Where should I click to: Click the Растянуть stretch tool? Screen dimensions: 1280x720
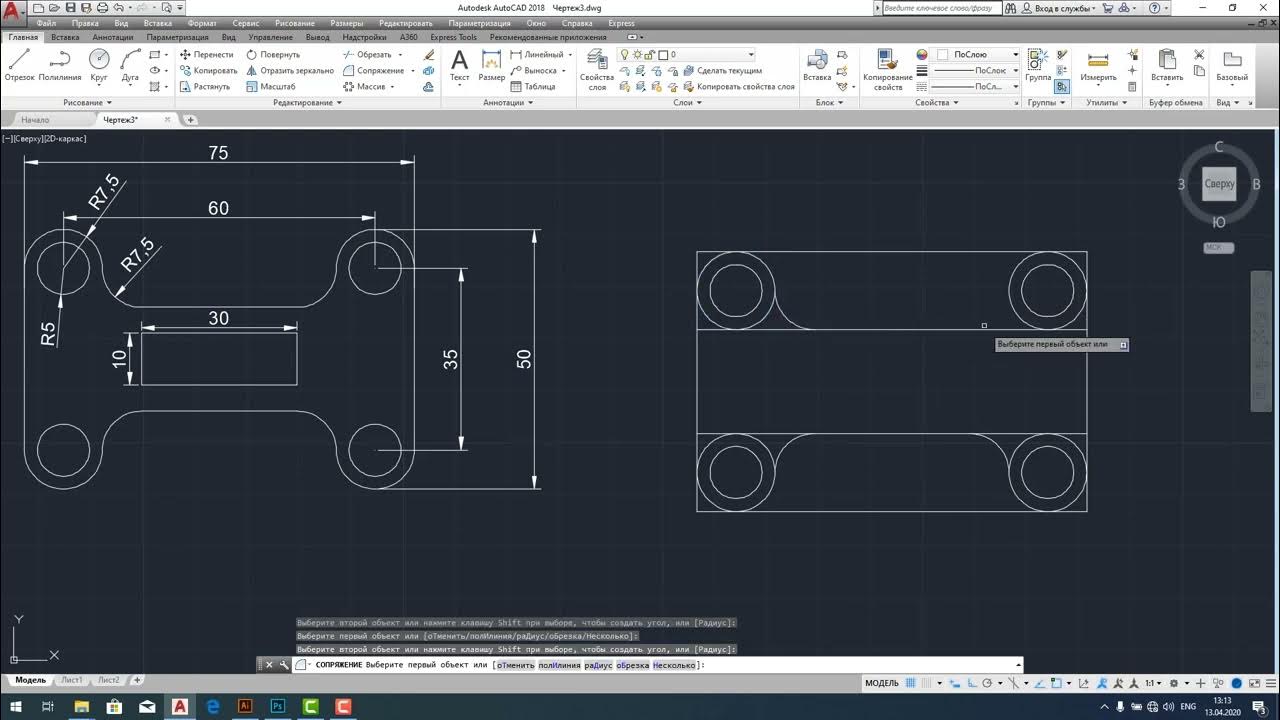(205, 87)
